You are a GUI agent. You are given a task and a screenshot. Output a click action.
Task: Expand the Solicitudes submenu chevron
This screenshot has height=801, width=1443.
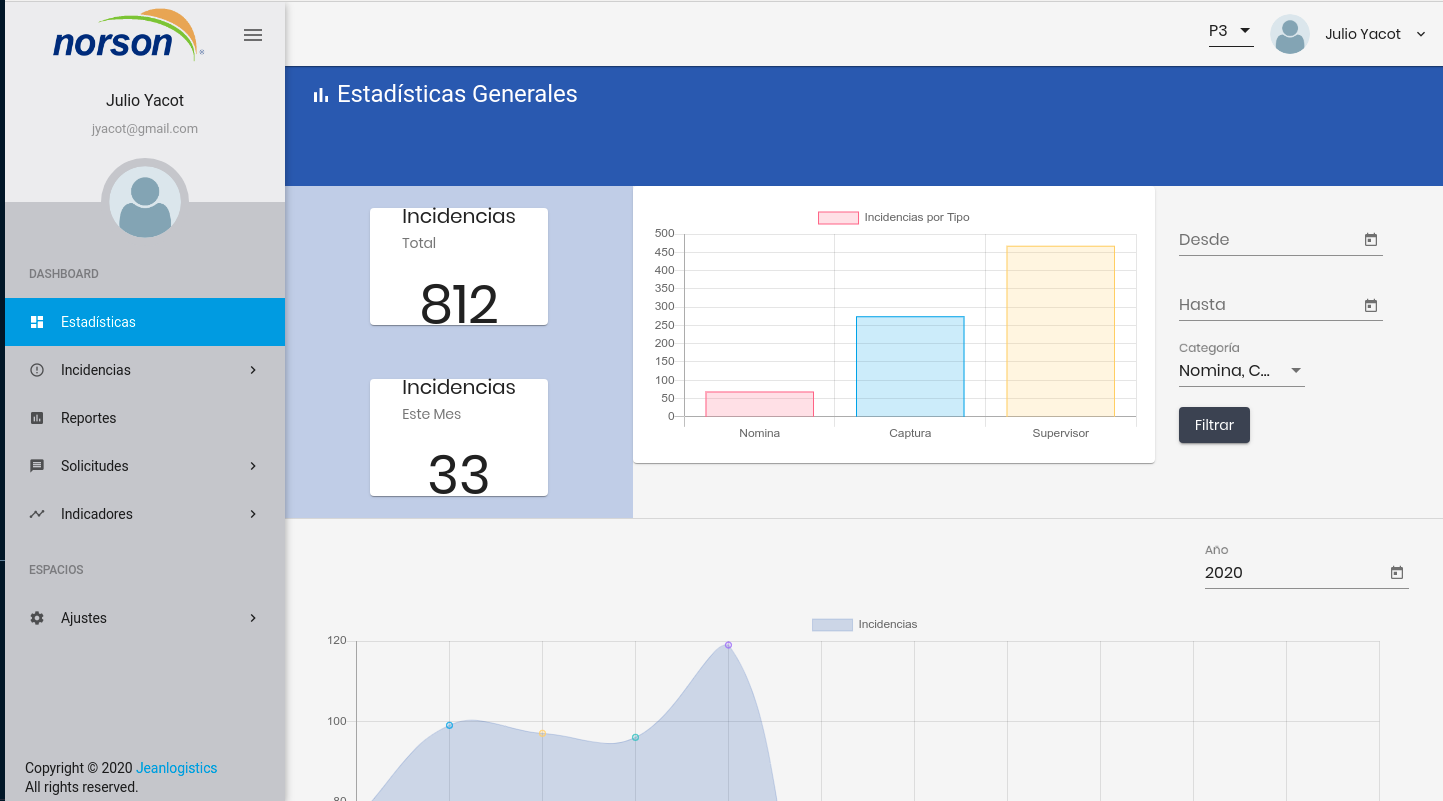click(253, 466)
